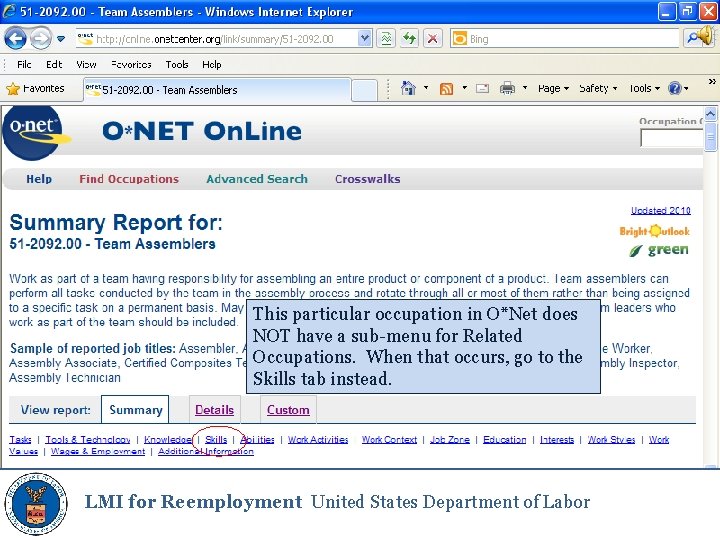Click the blue Help question mark icon
Image resolution: width=720 pixels, height=540 pixels.
coord(675,88)
